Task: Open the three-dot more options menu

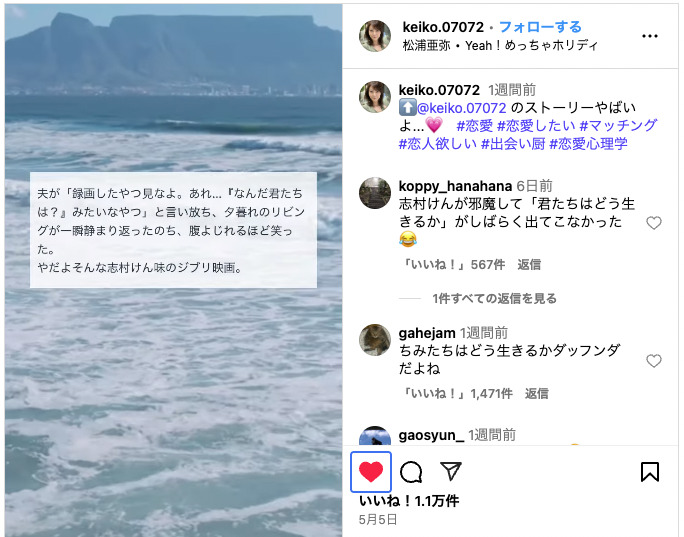Action: [x=650, y=36]
